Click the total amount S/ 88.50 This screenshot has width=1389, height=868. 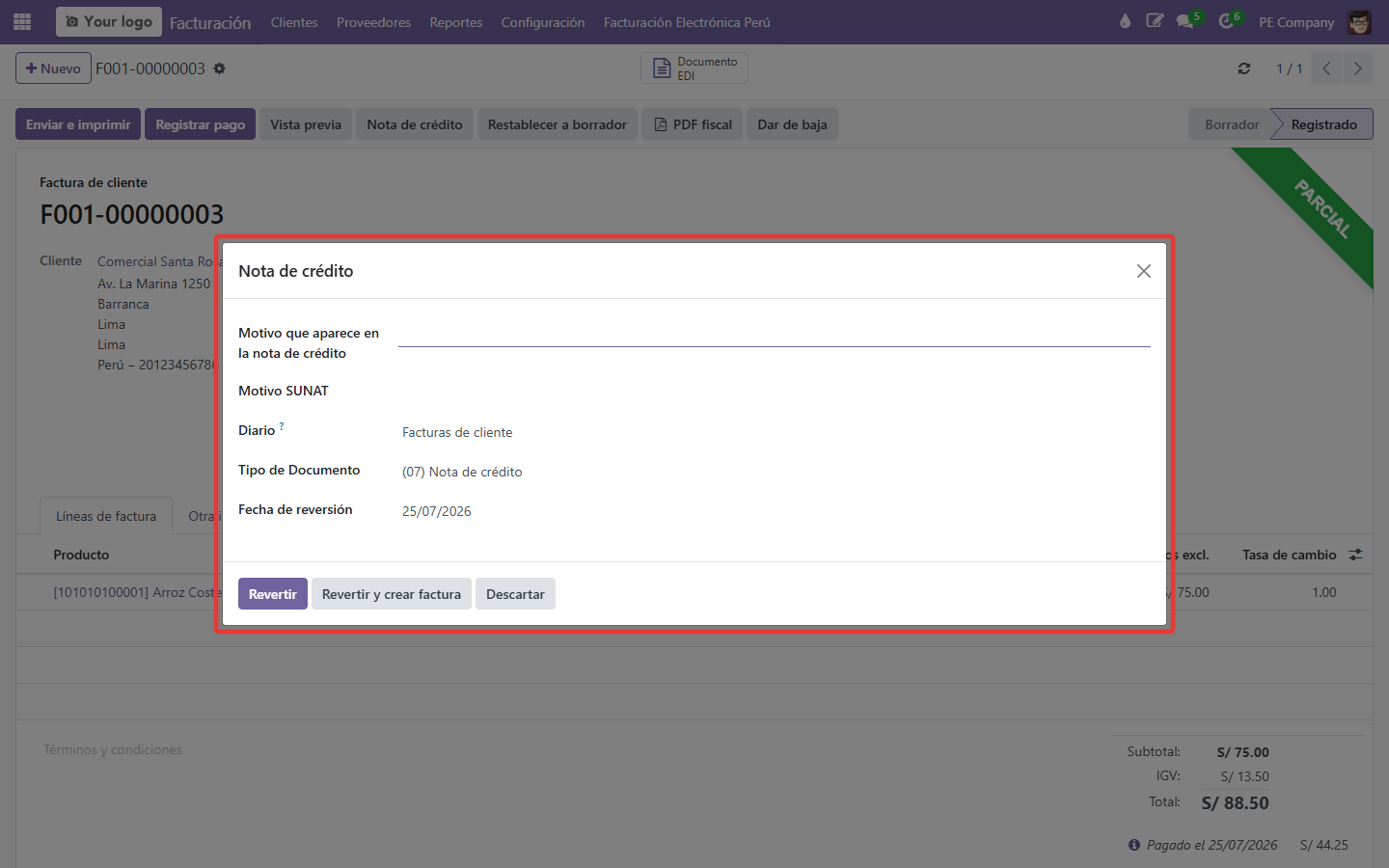[1235, 802]
